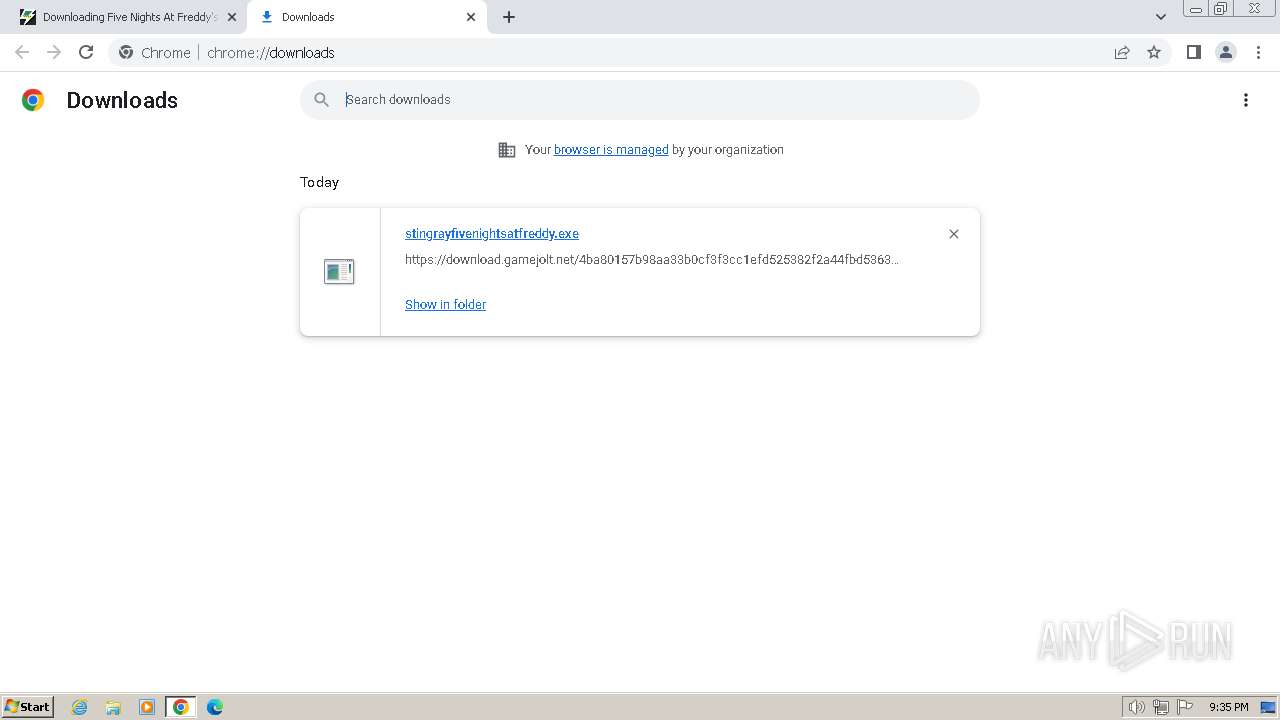Open the Windows Start menu
The height and width of the screenshot is (720, 1280).
(x=28, y=707)
